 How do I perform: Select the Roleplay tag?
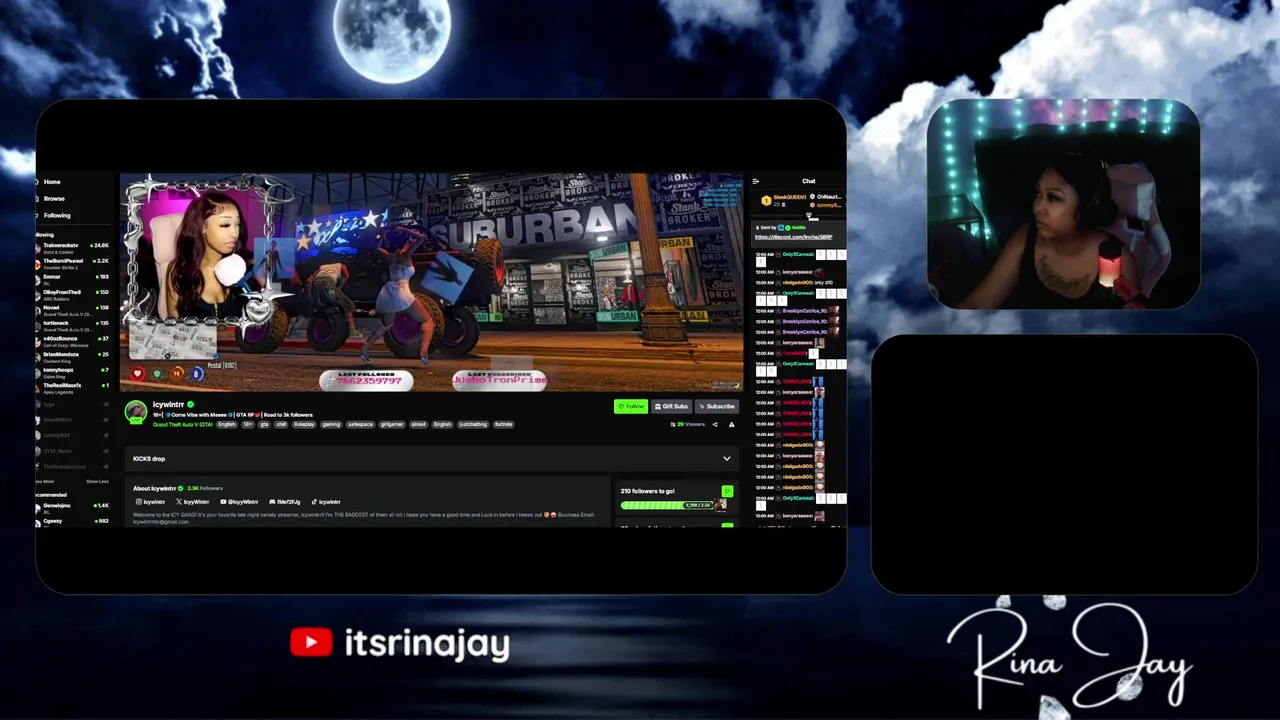pos(304,425)
